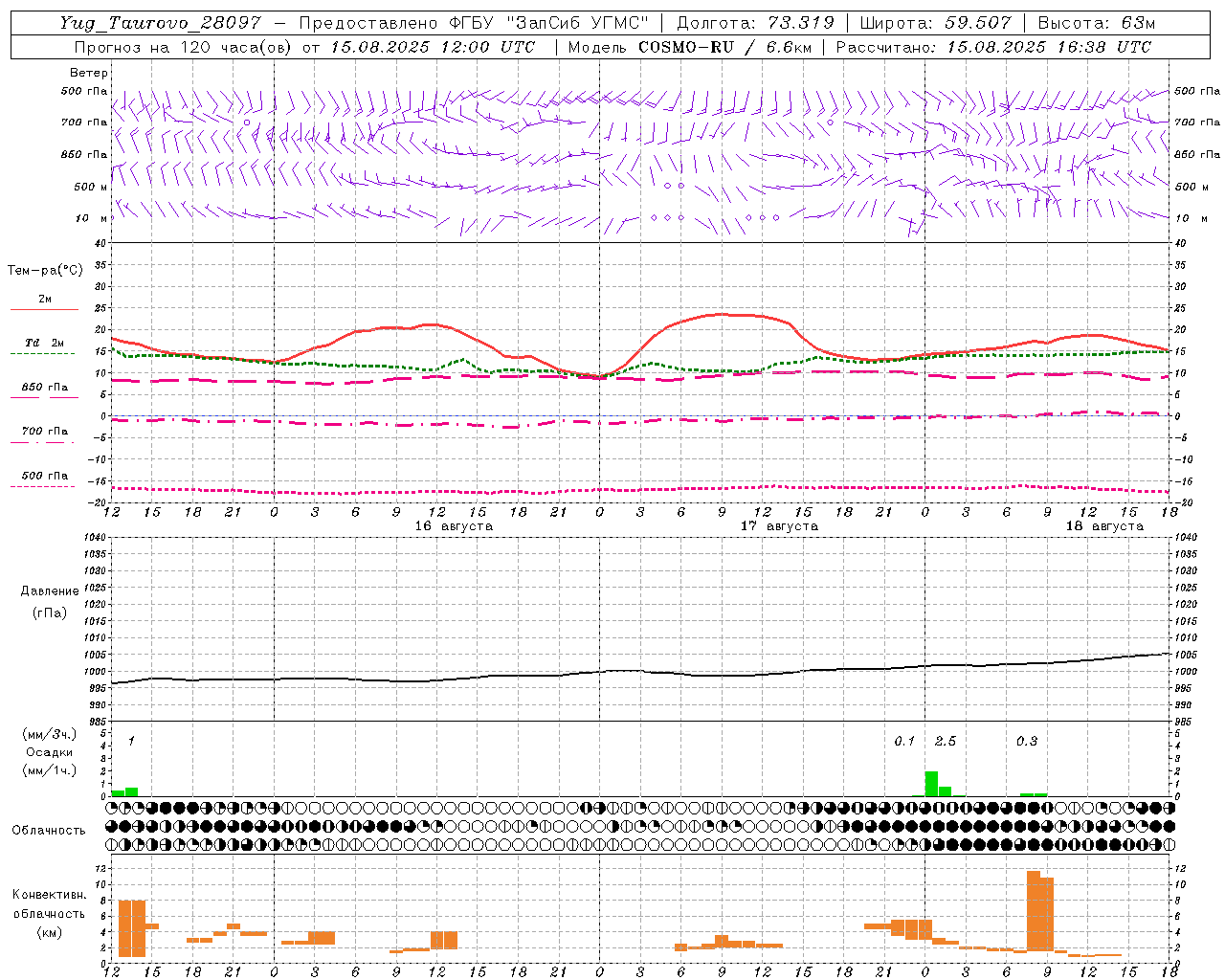Click the (гПа) unit under Давление
The height and width of the screenshot is (980, 1225).
[x=50, y=612]
